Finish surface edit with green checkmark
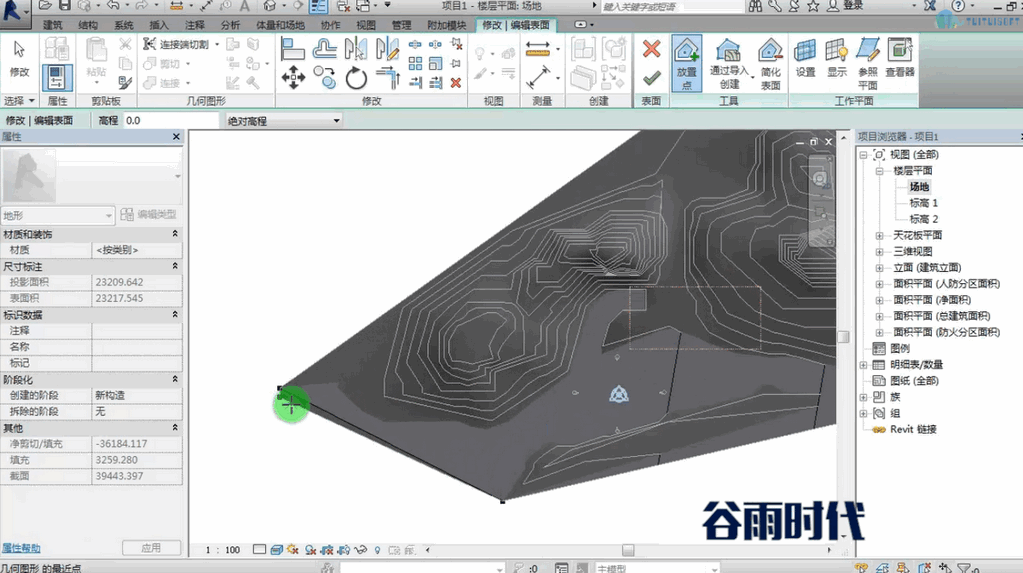Viewport: 1023px width, 573px height. pos(651,78)
